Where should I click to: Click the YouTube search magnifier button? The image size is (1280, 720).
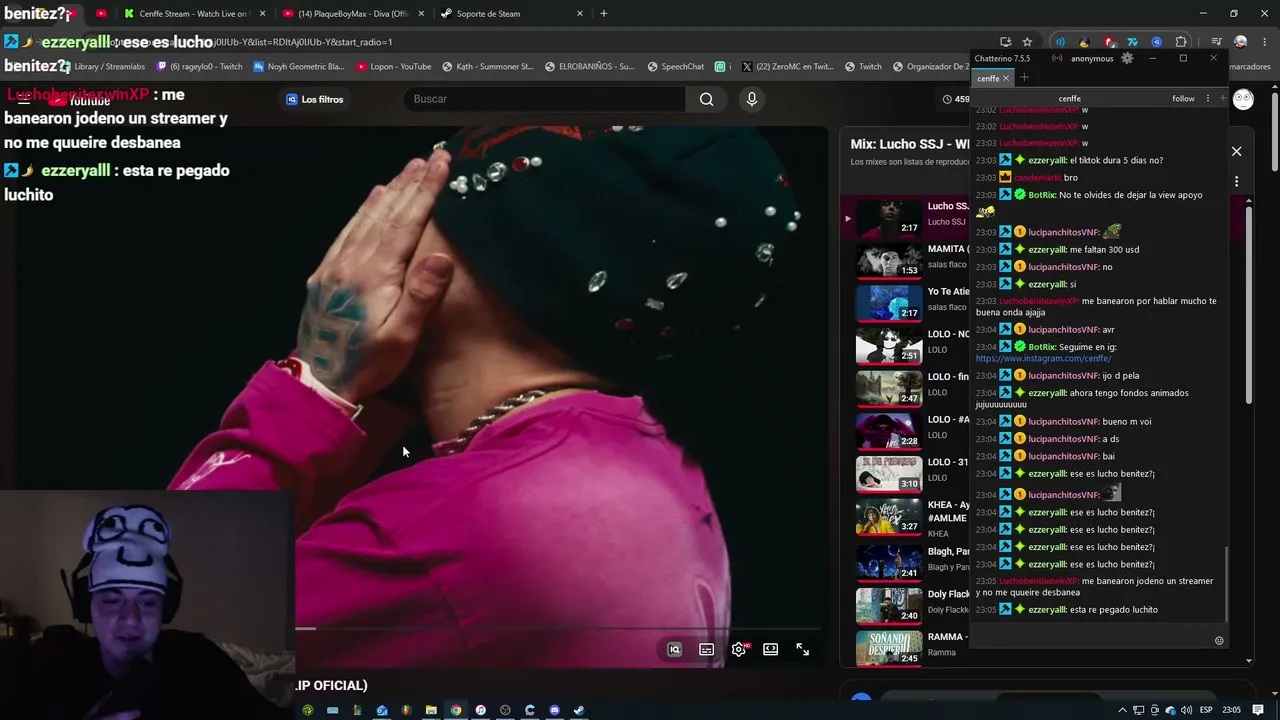(706, 99)
